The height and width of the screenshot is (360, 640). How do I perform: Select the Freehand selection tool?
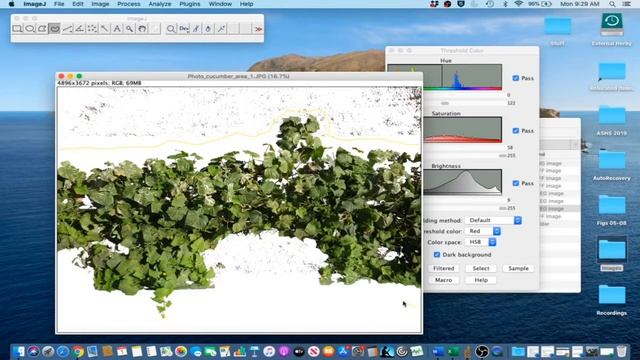click(x=54, y=29)
